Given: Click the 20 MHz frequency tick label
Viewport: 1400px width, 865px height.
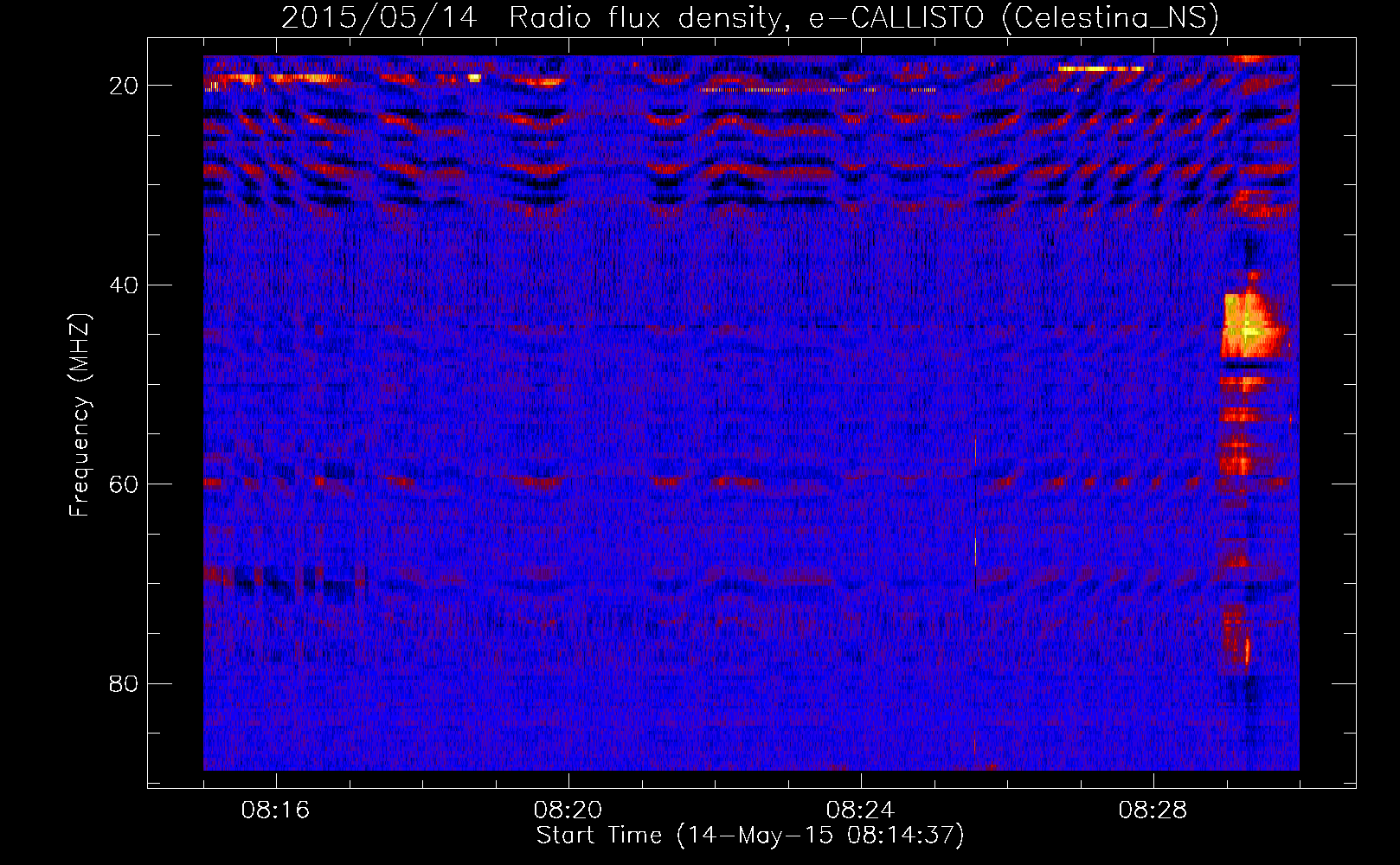Looking at the screenshot, I should pos(125,86).
